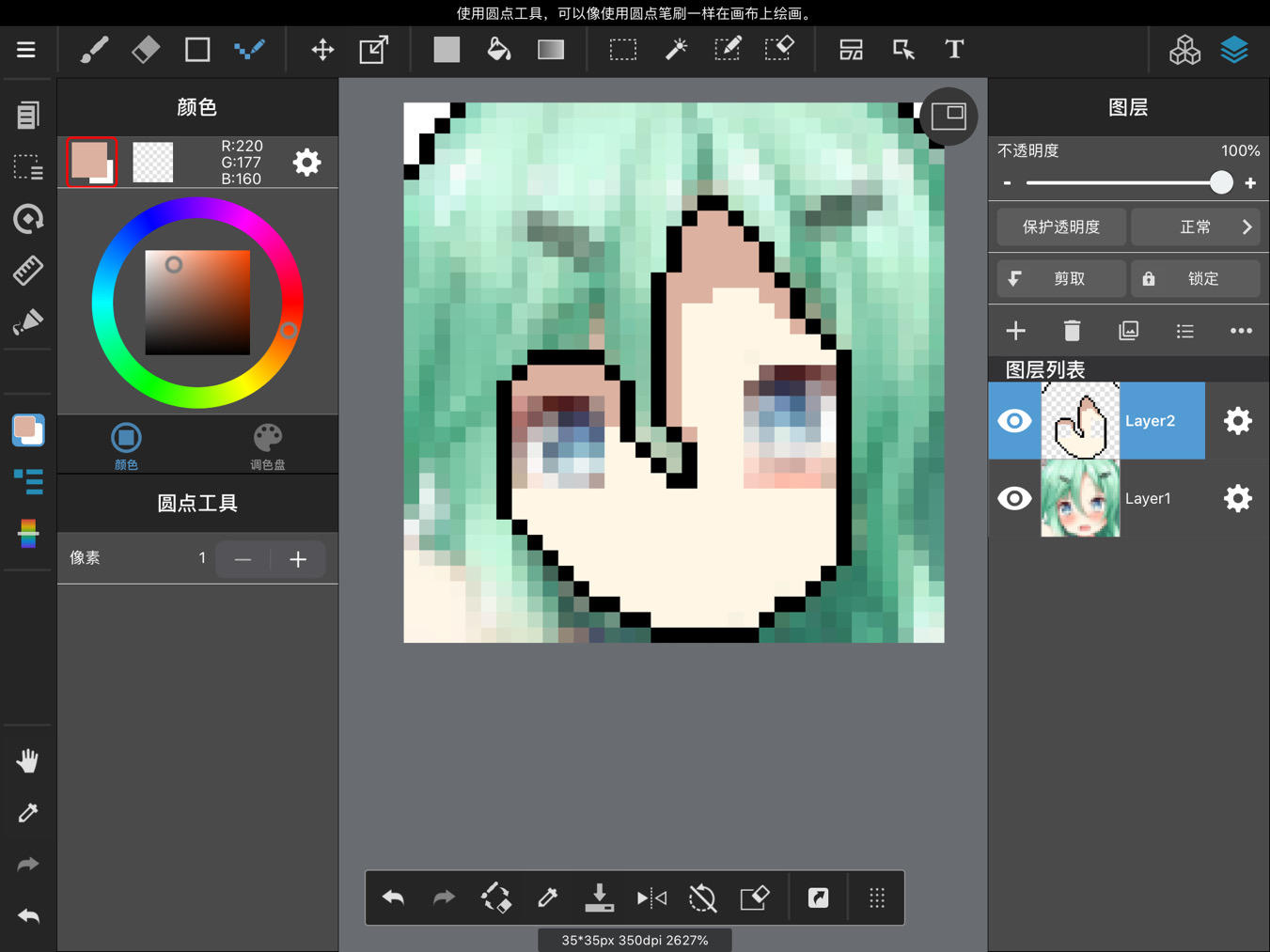This screenshot has height=952, width=1270.
Task: Hide Layer2 using its eye icon
Action: [x=1014, y=421]
